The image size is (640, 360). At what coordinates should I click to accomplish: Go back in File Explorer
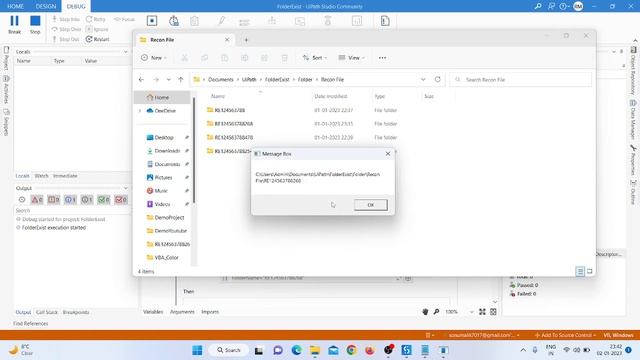141,80
